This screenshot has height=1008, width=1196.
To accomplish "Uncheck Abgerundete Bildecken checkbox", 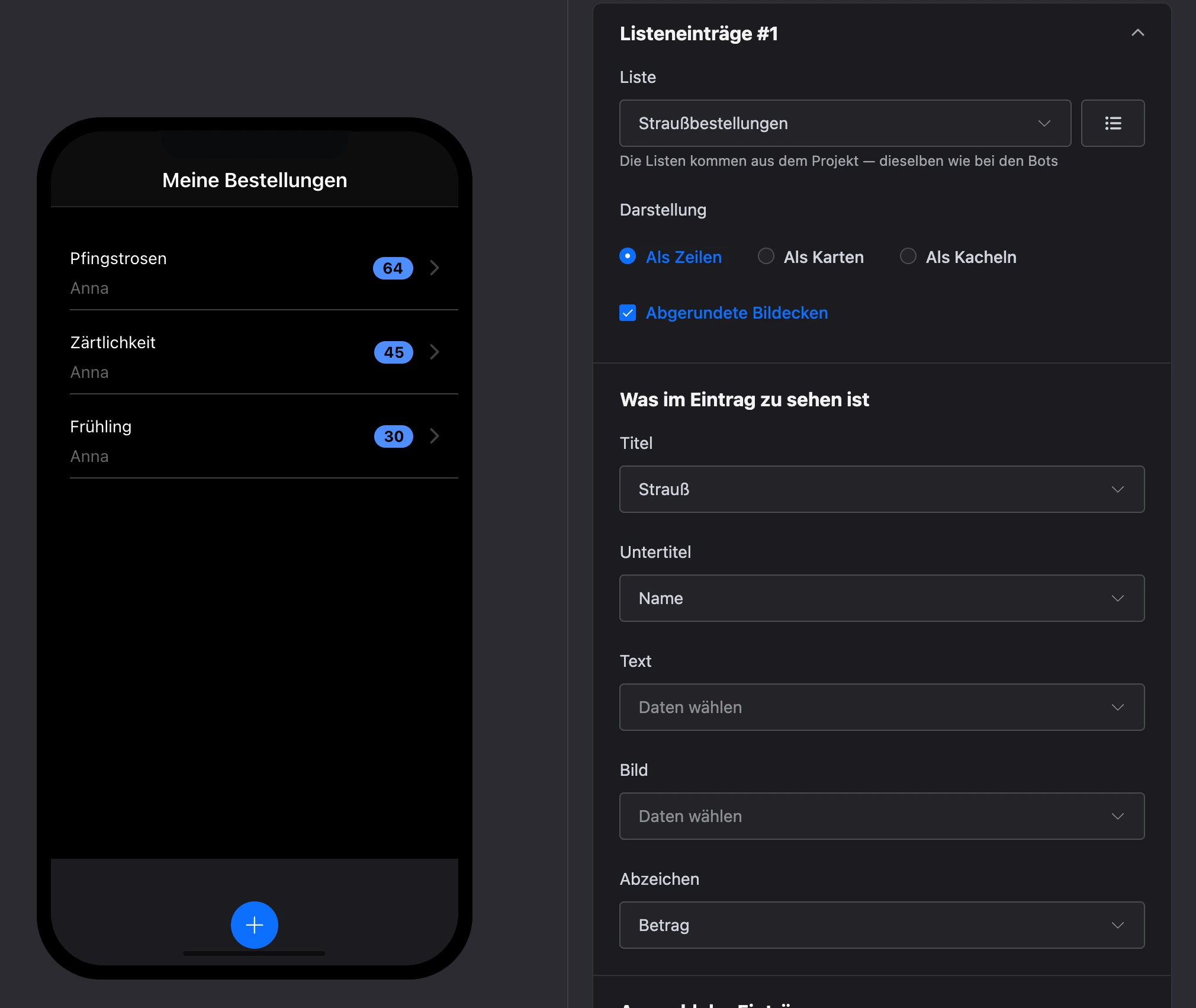I will 628,313.
